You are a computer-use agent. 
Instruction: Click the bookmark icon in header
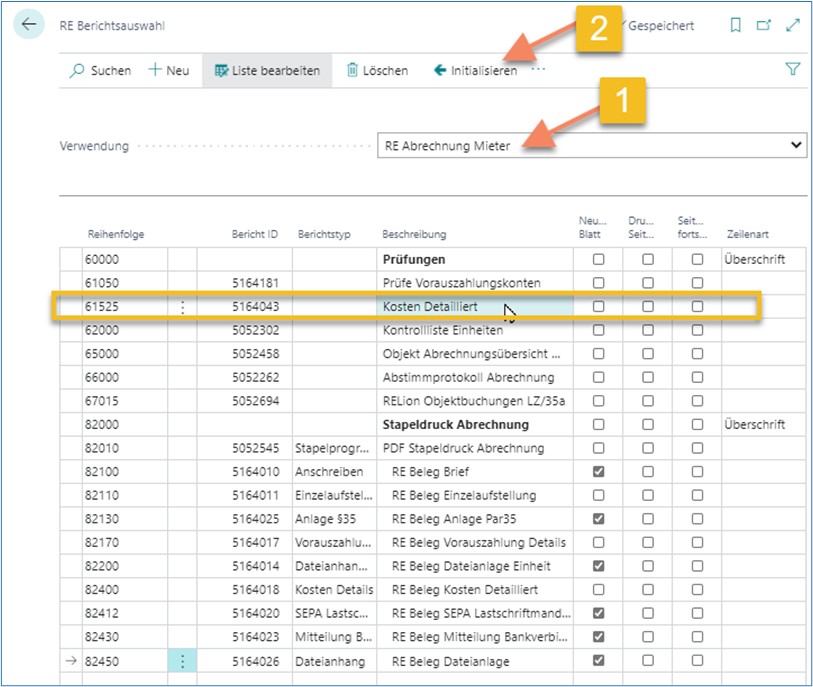pyautogui.click(x=736, y=26)
